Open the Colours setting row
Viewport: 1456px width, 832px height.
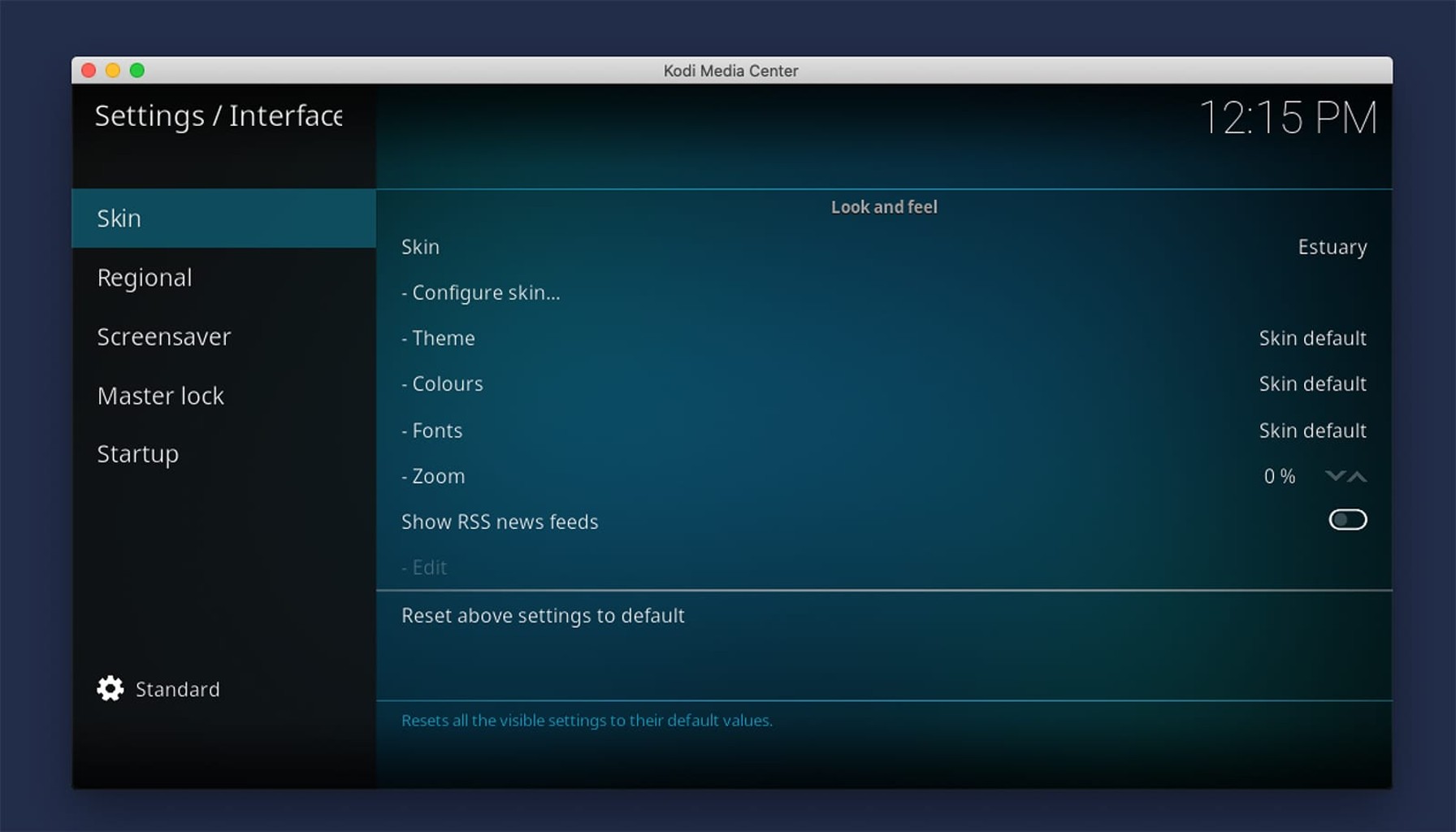point(884,383)
